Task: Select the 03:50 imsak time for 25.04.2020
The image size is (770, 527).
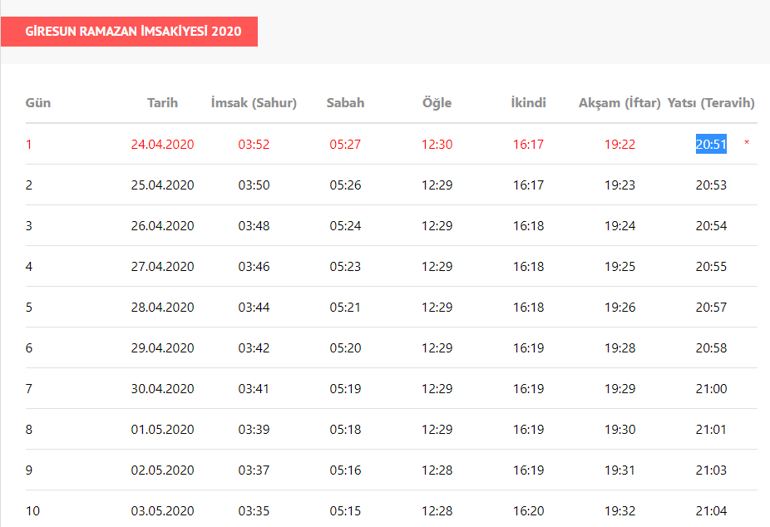Action: (254, 185)
